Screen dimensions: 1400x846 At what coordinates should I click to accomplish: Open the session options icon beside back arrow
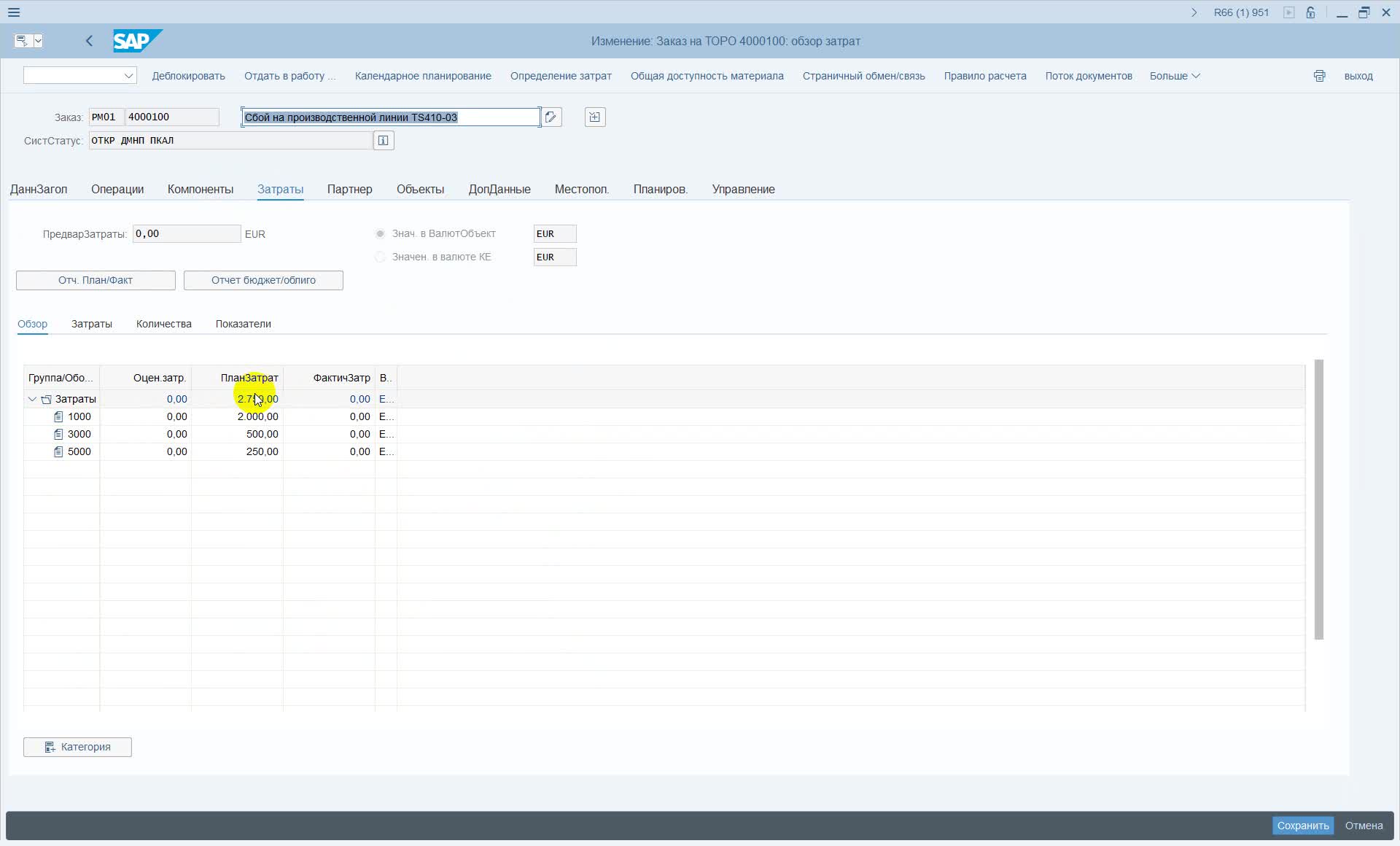22,41
